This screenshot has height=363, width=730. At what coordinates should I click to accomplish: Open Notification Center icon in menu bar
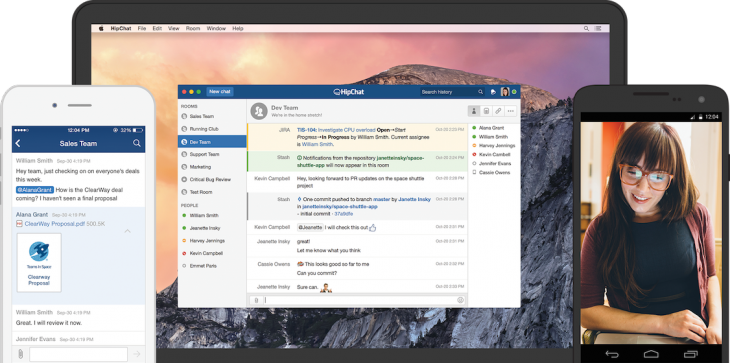click(598, 28)
